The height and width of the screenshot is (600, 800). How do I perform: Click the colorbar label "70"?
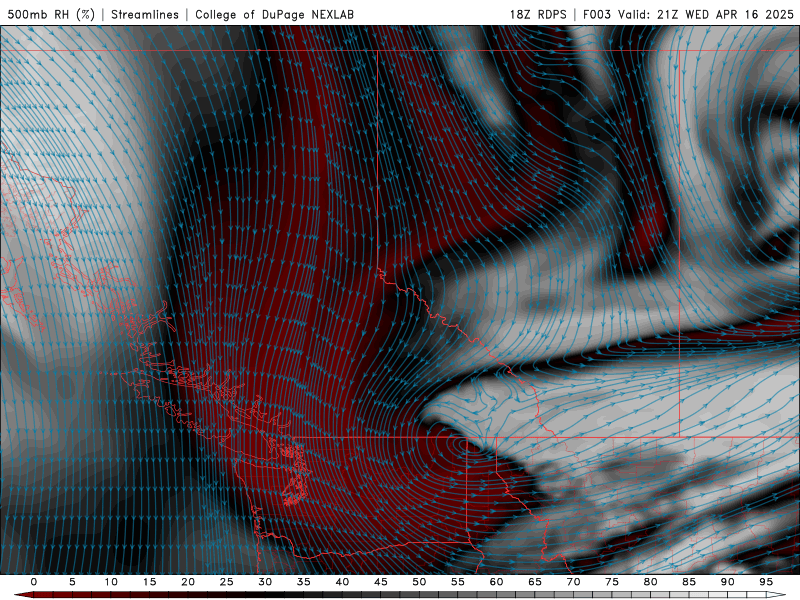point(573,582)
